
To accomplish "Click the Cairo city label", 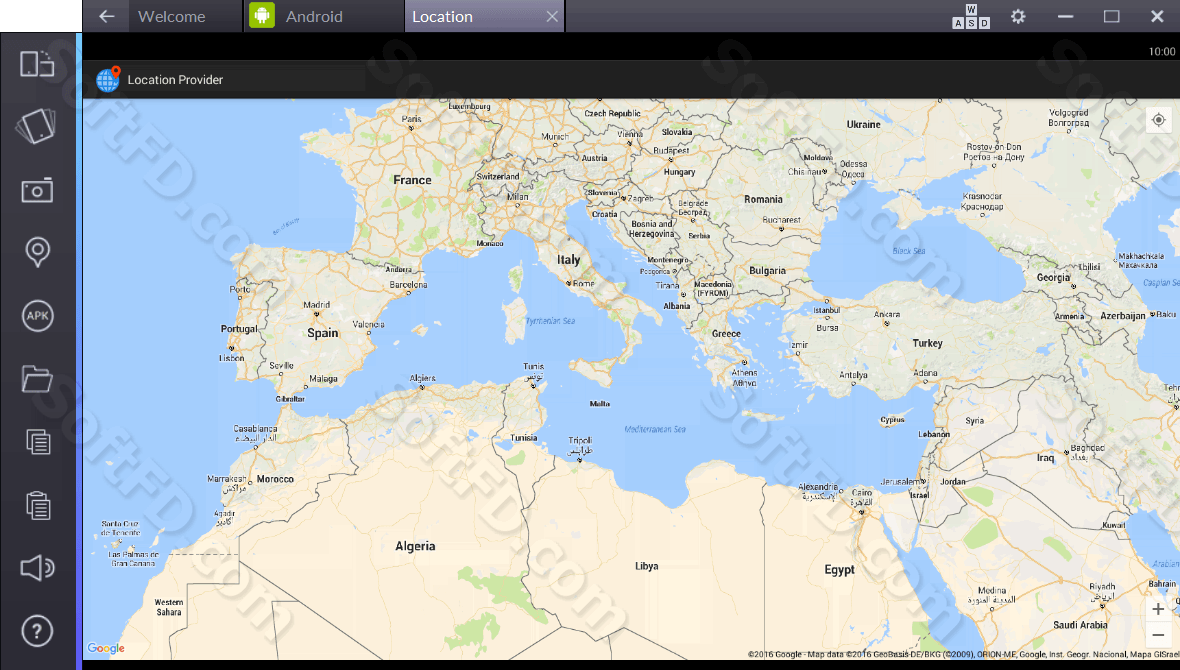I will (862, 493).
